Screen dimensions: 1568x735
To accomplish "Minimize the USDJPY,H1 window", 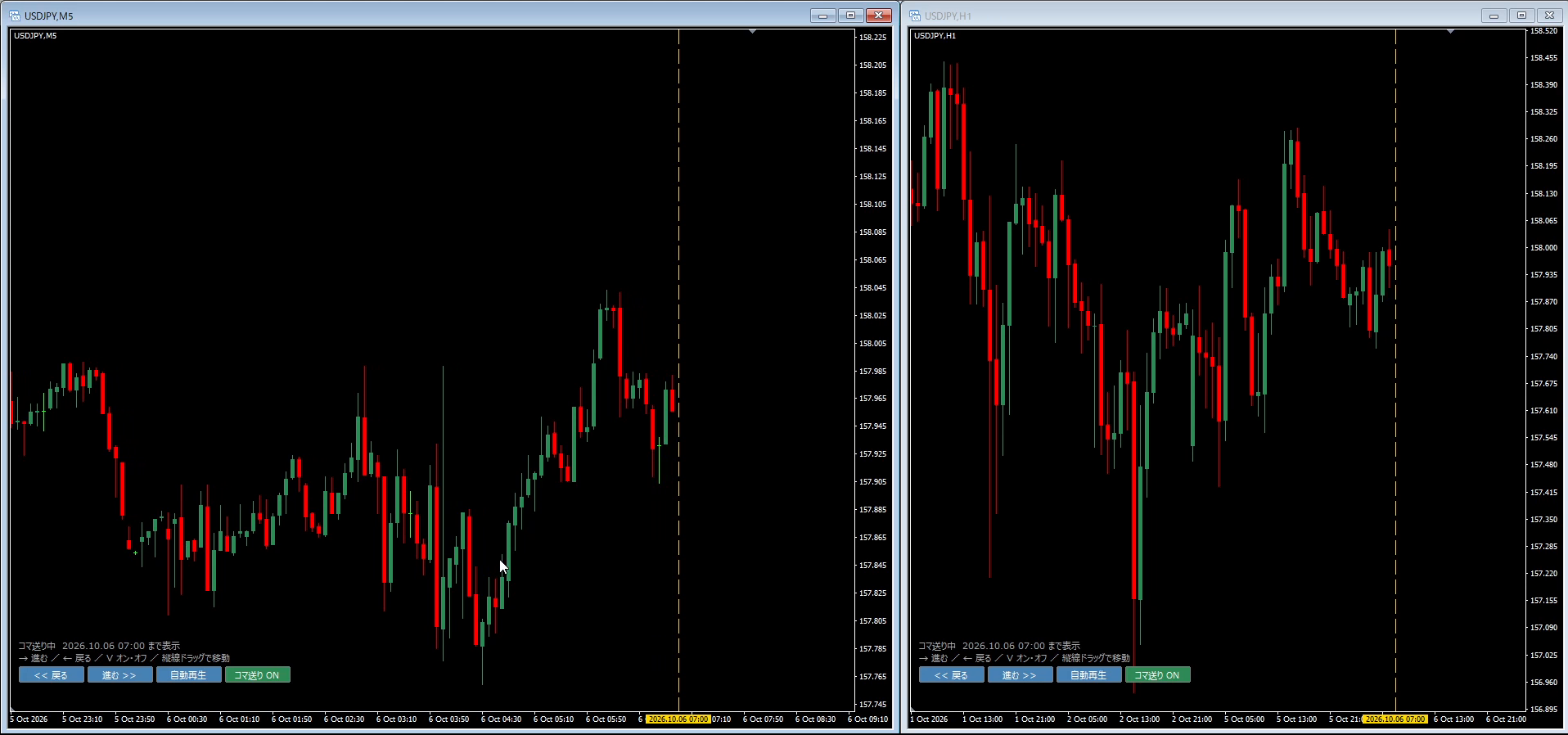I will [x=1494, y=16].
